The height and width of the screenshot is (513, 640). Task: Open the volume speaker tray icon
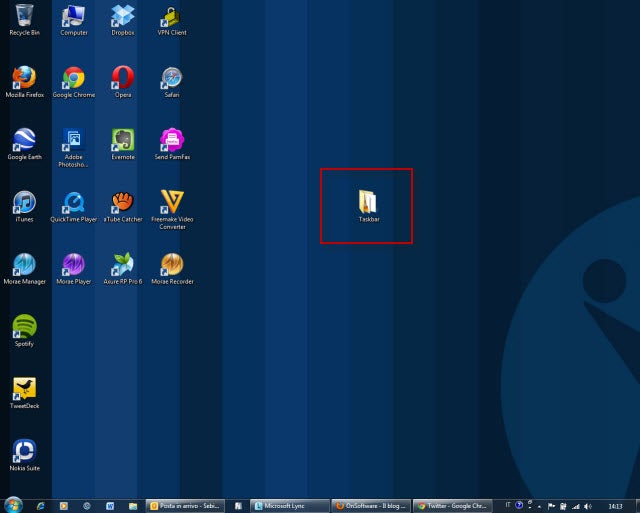[588, 506]
